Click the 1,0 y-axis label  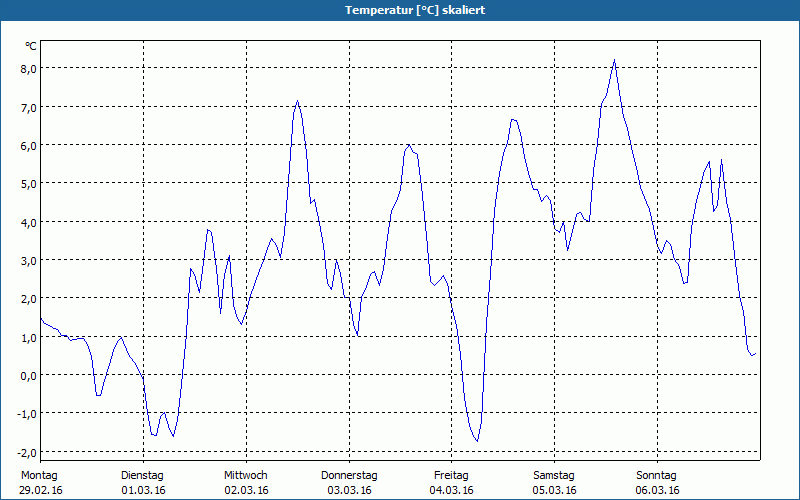28,337
